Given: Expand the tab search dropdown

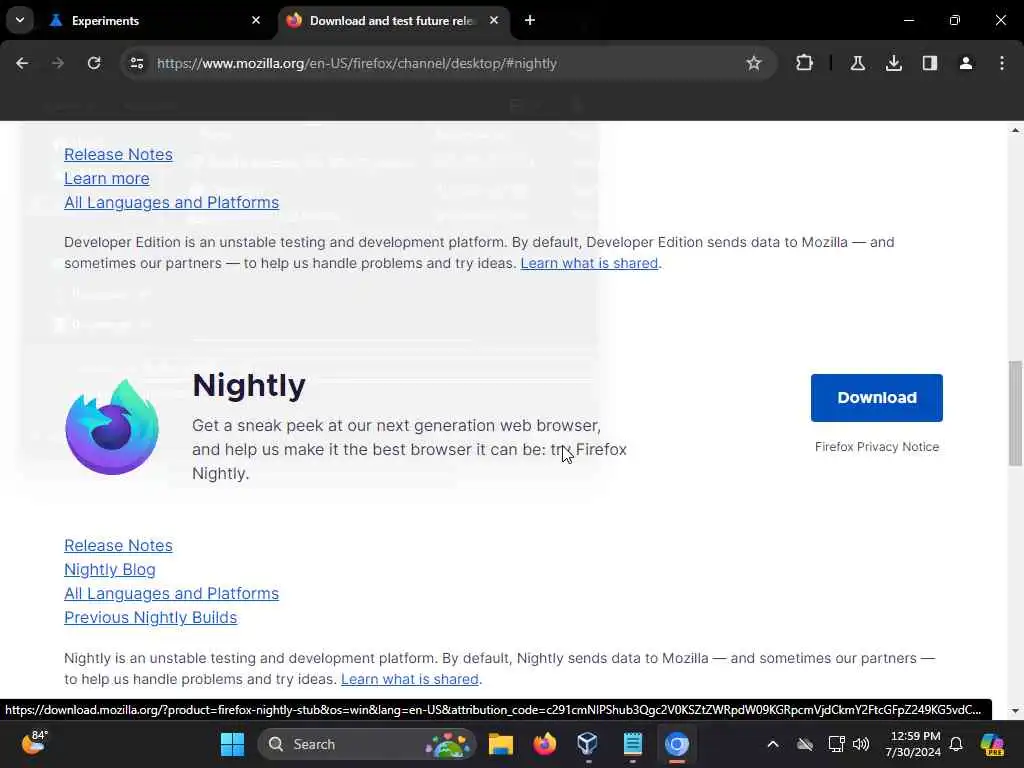Looking at the screenshot, I should pos(20,20).
